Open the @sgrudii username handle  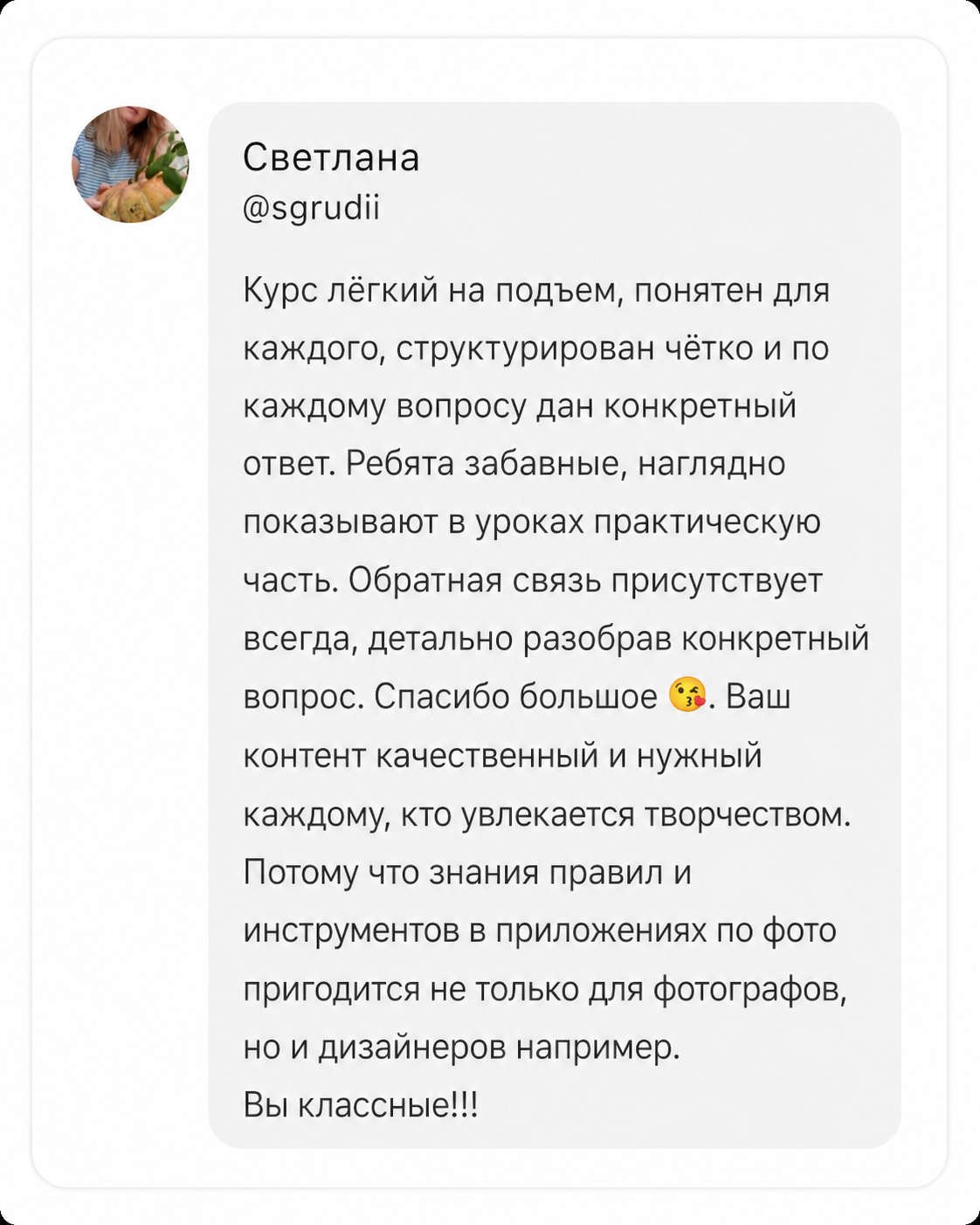[x=311, y=209]
